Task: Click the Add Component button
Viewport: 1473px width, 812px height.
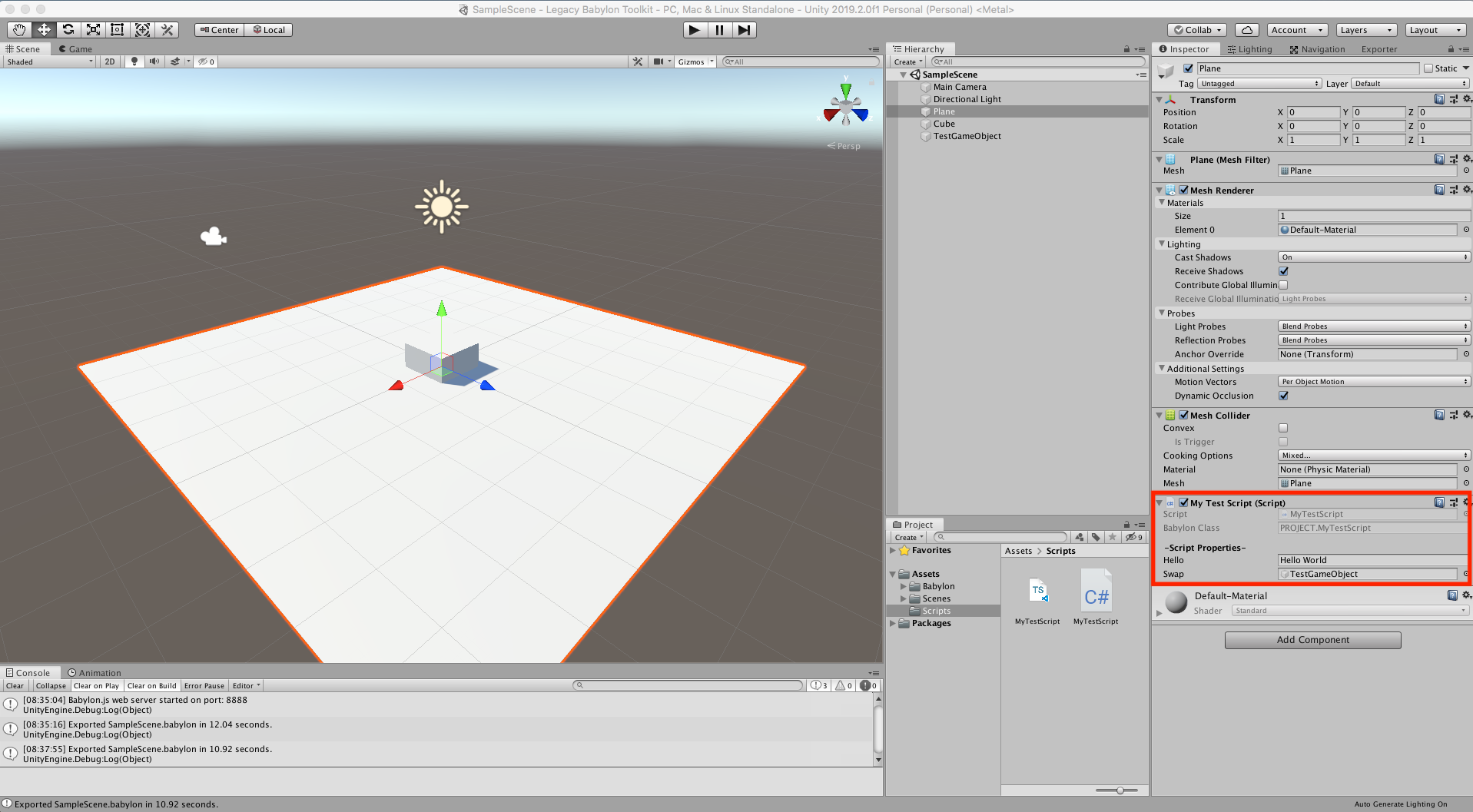Action: (1312, 640)
